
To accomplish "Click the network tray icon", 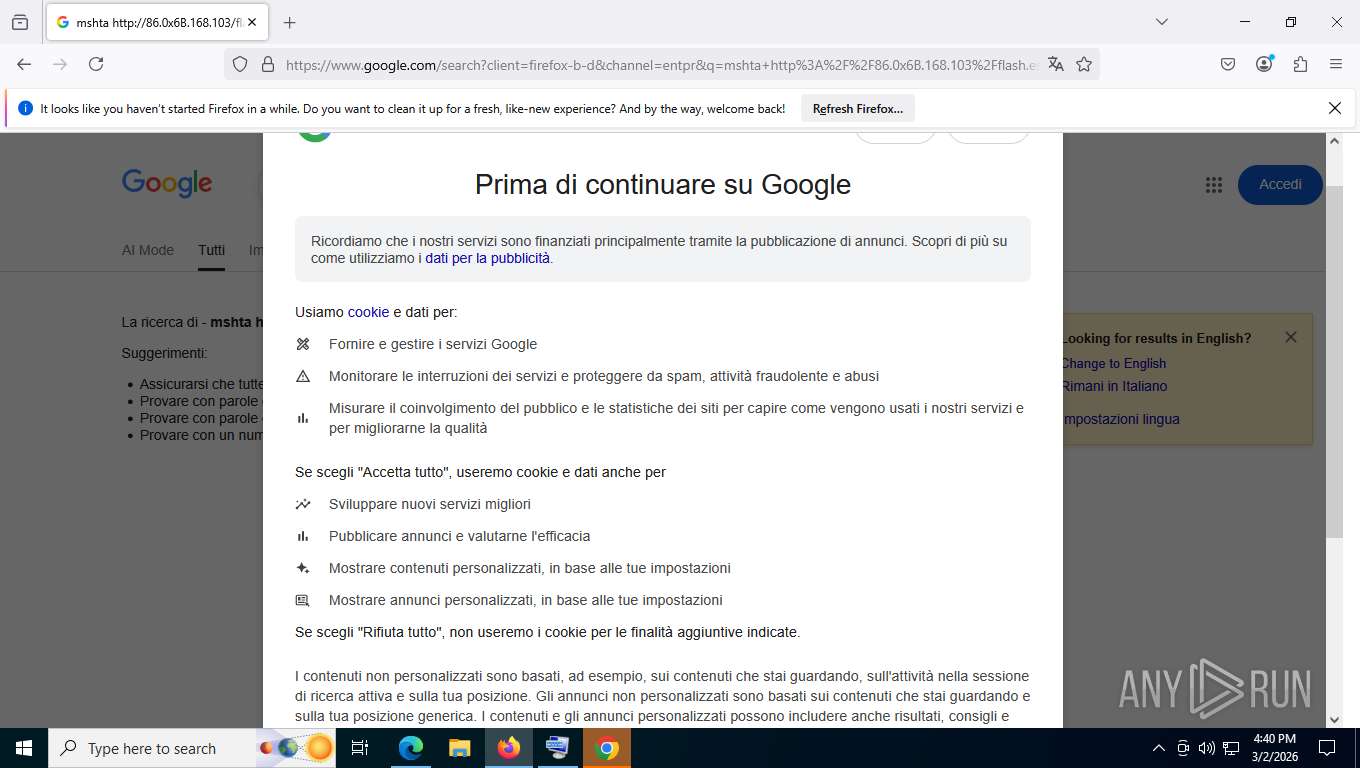I will tap(1231, 748).
